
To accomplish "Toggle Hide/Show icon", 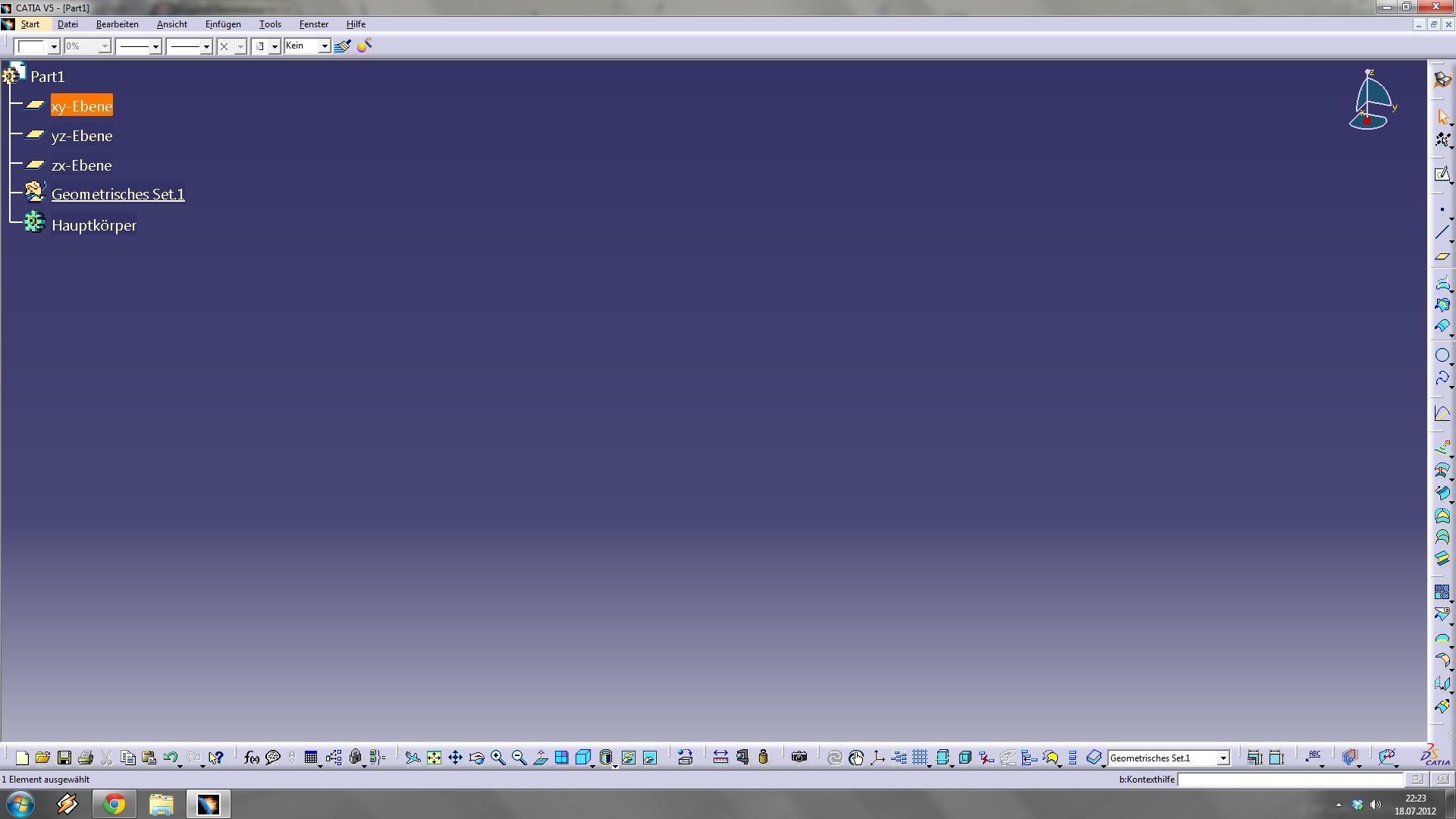I will click(x=629, y=758).
